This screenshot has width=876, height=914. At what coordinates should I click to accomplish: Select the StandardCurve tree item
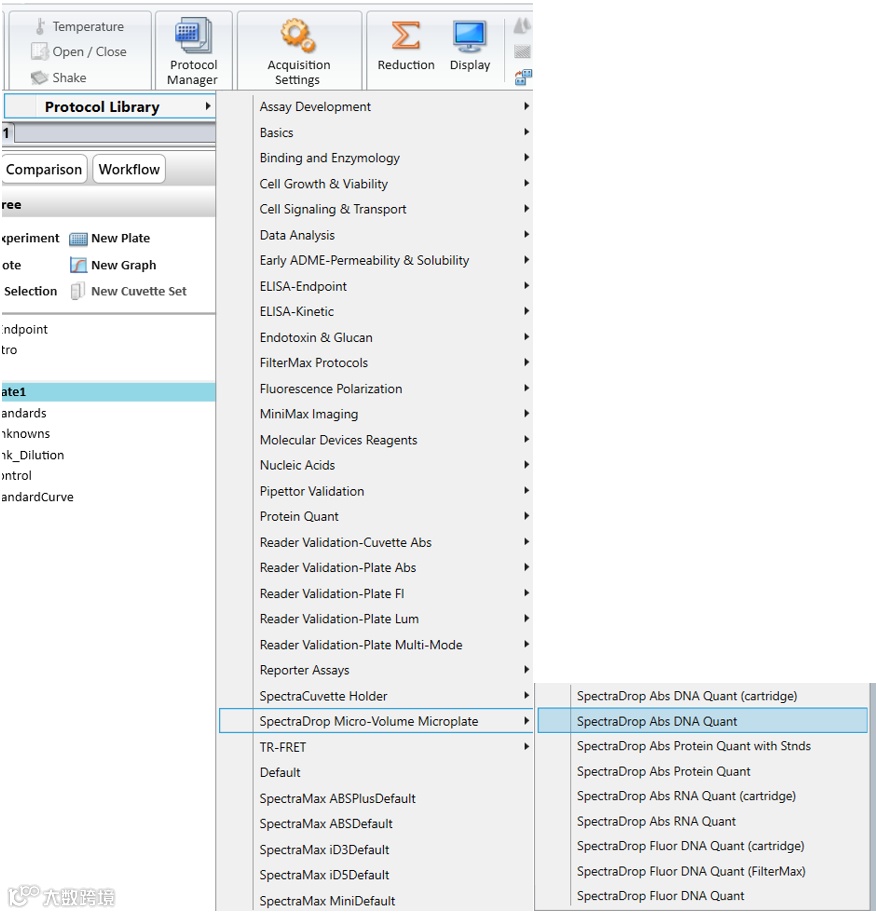(37, 497)
